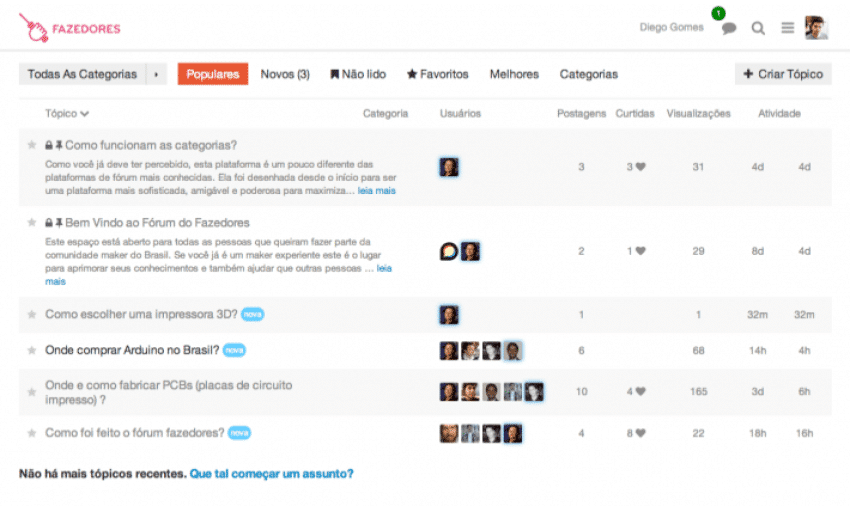Expand the arrow next to Todas As Categorias
This screenshot has width=850, height=510.
(156, 74)
